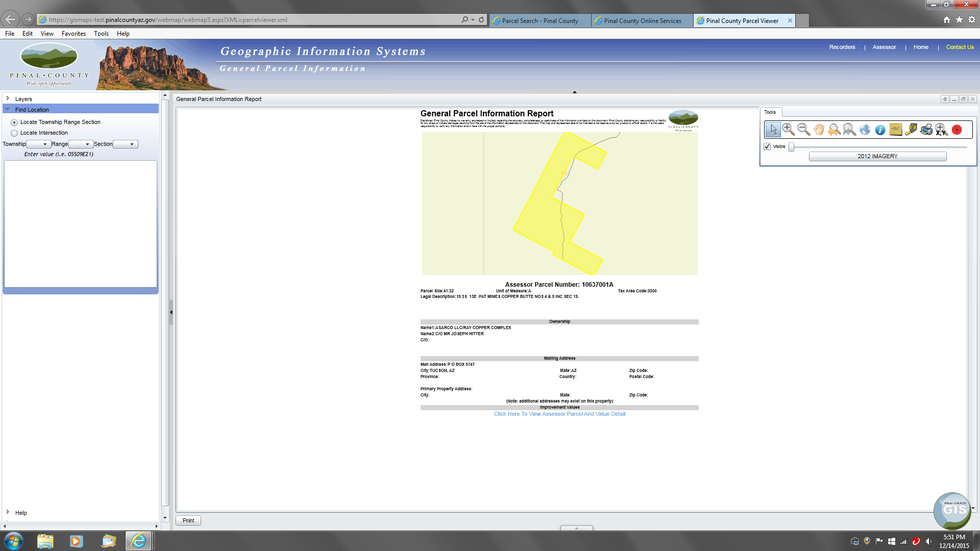Select Locate Intersection radio option
Viewport: 980px width, 551px height.
click(x=14, y=132)
